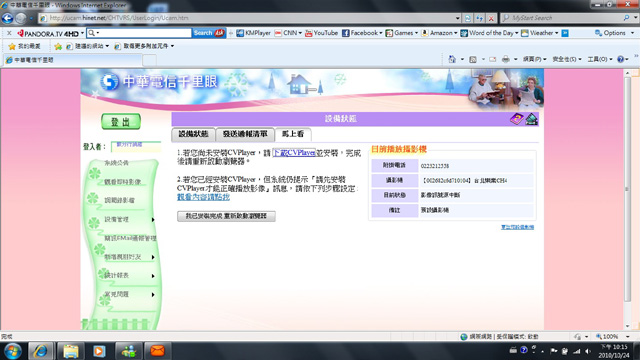Click inside the Pandora toolbar search field
The image size is (640, 360).
(145, 33)
